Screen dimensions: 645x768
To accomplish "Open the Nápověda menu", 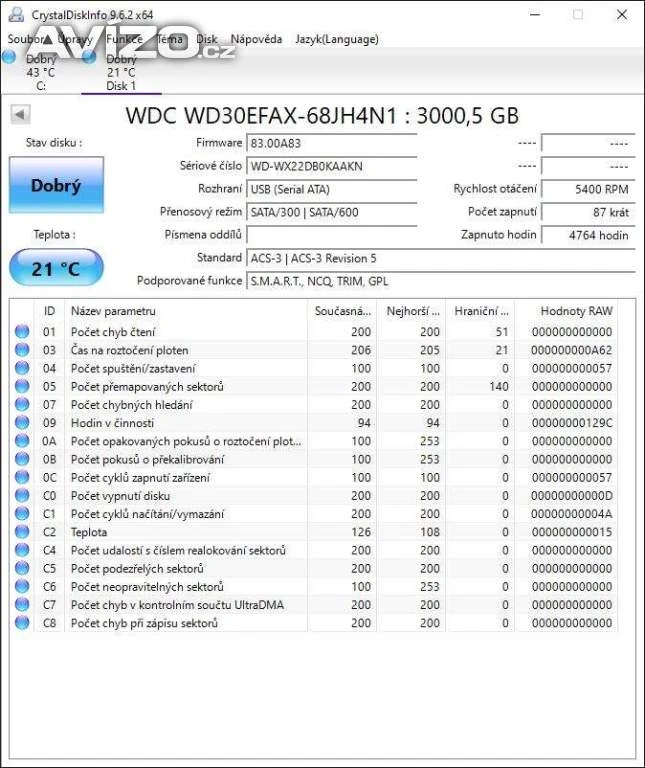I will tap(256, 39).
